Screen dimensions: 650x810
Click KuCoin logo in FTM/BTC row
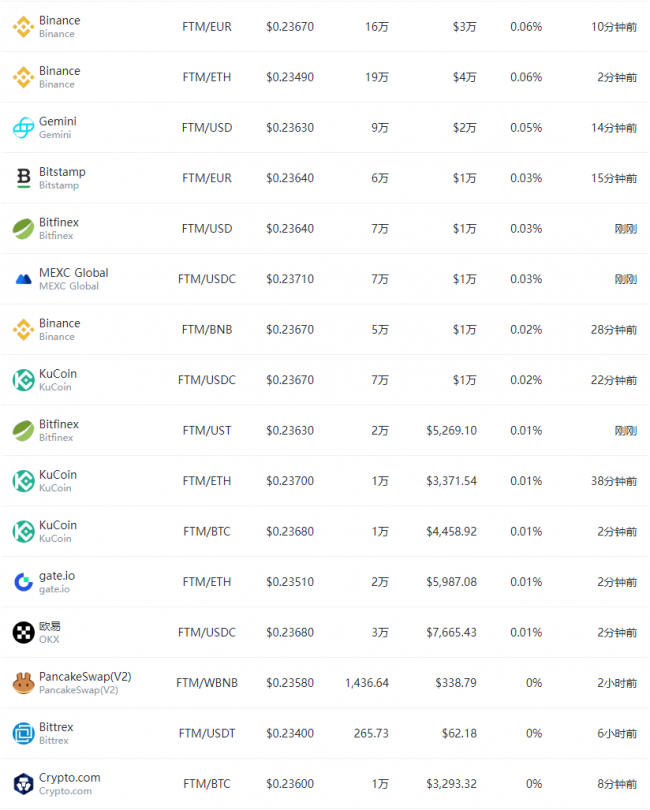click(23, 532)
